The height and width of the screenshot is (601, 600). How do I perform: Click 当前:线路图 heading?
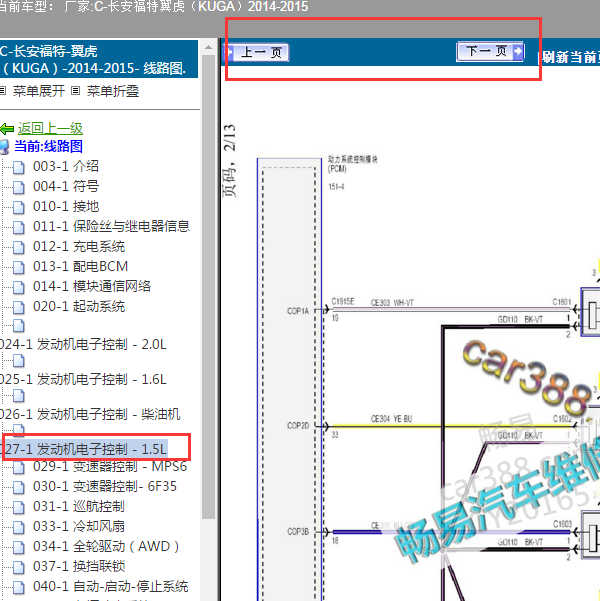click(x=49, y=146)
